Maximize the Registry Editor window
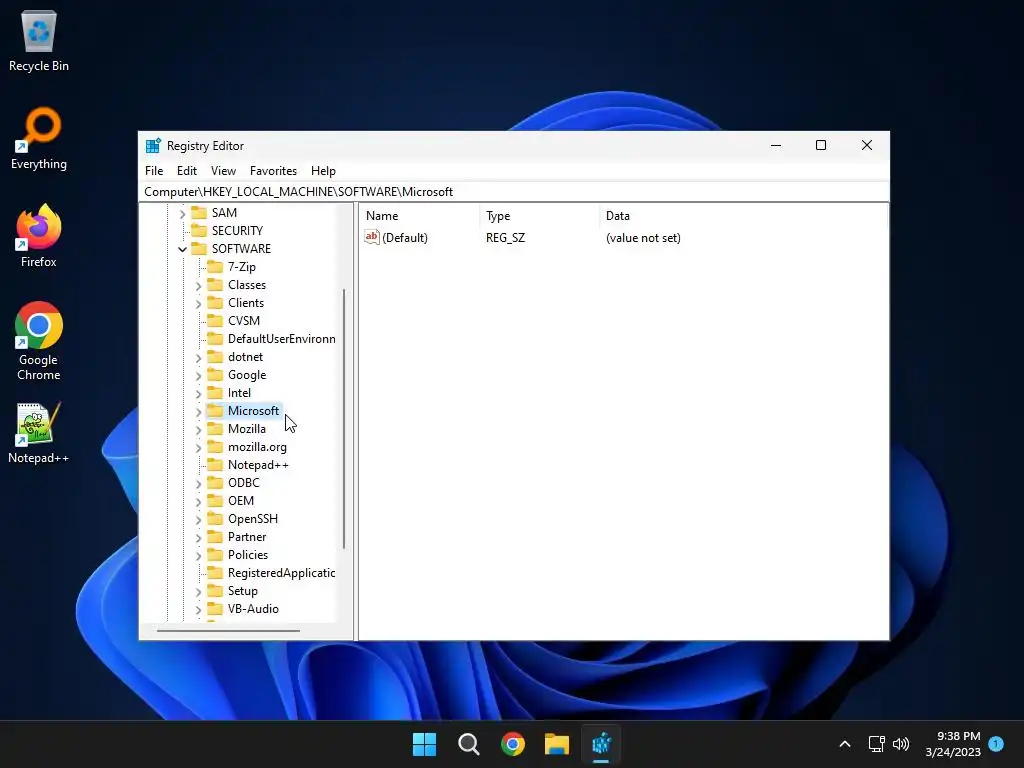Viewport: 1024px width, 768px height. (821, 145)
